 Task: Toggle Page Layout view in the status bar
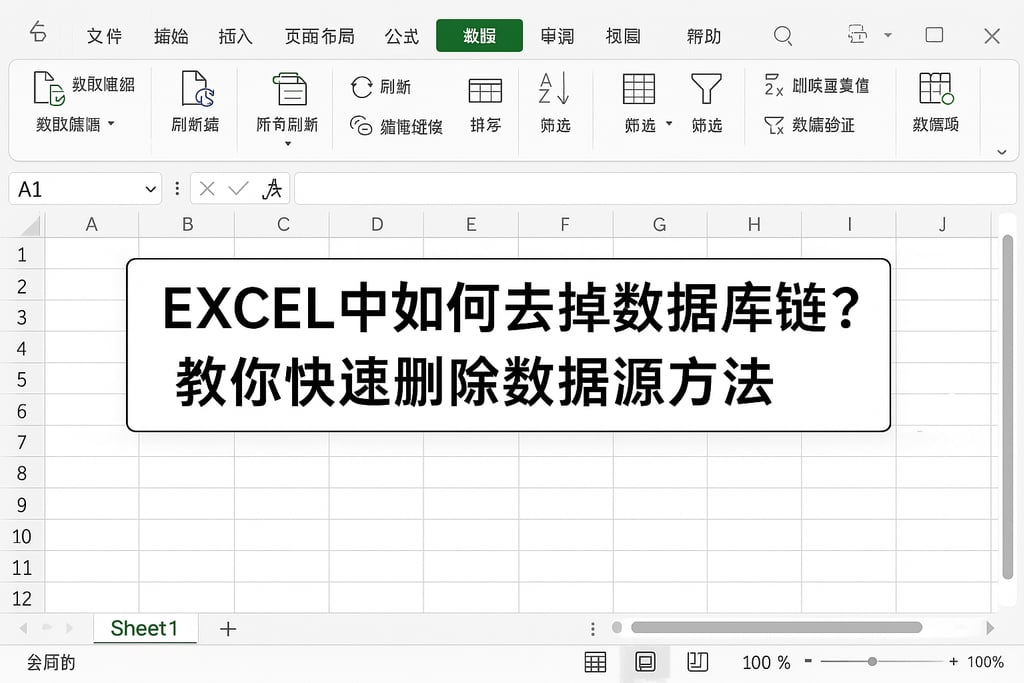pos(646,662)
